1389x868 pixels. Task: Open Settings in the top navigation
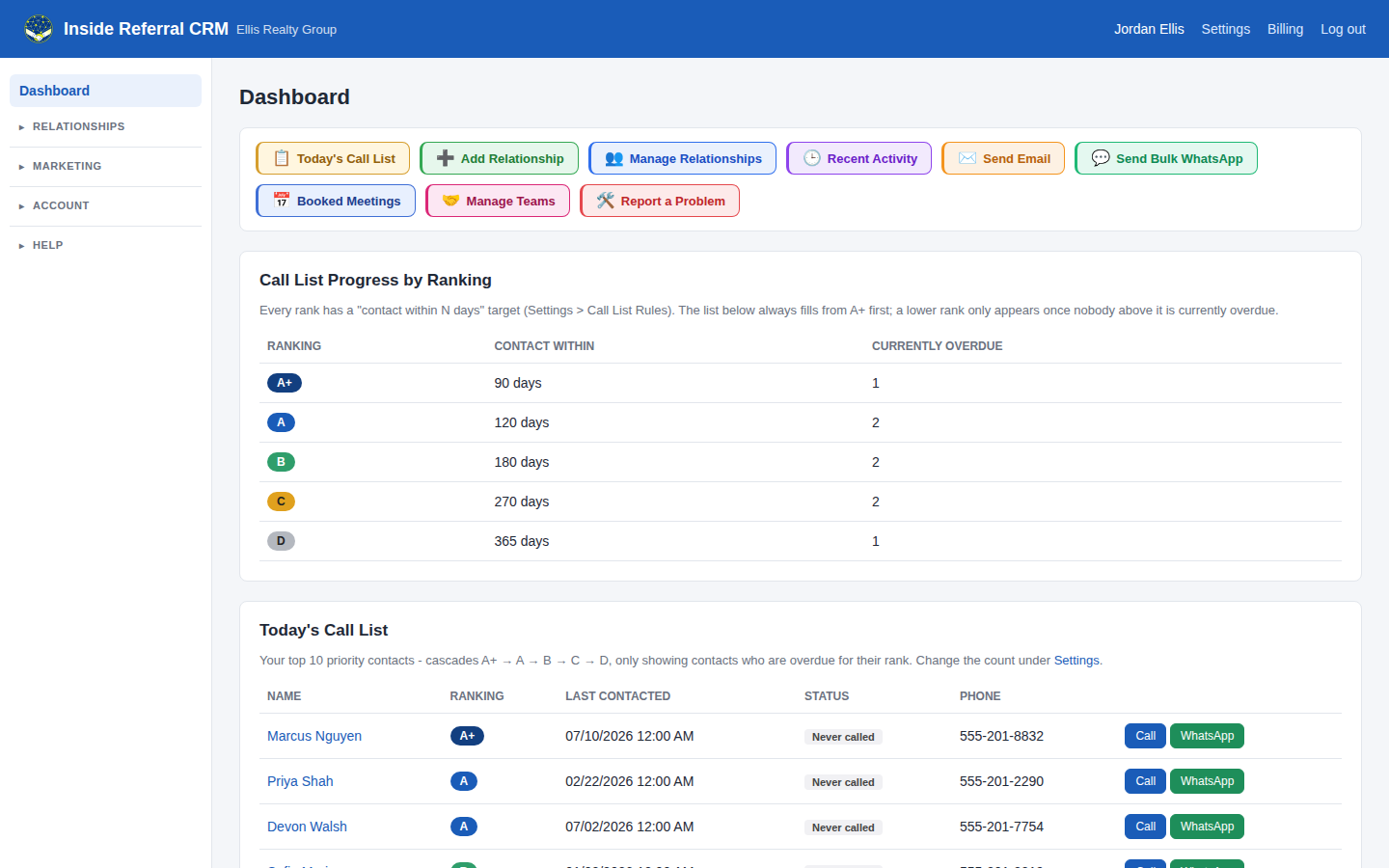pyautogui.click(x=1225, y=29)
